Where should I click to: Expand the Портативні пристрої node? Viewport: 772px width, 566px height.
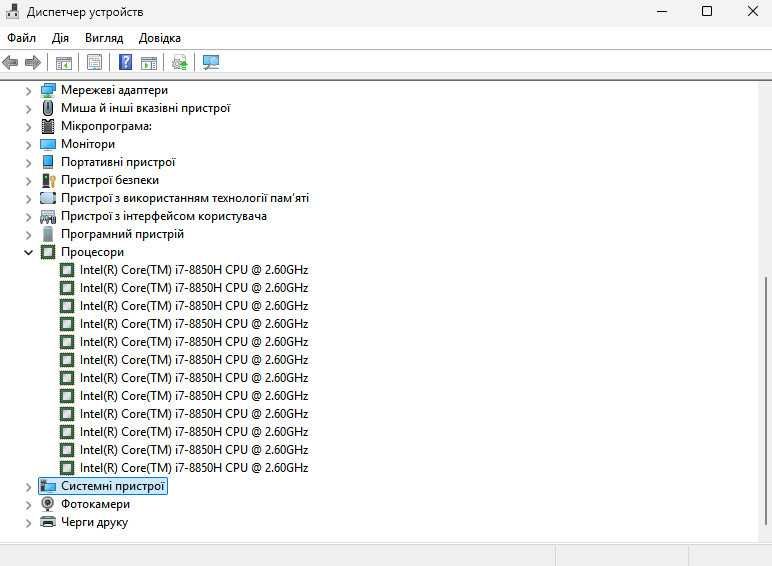click(28, 163)
